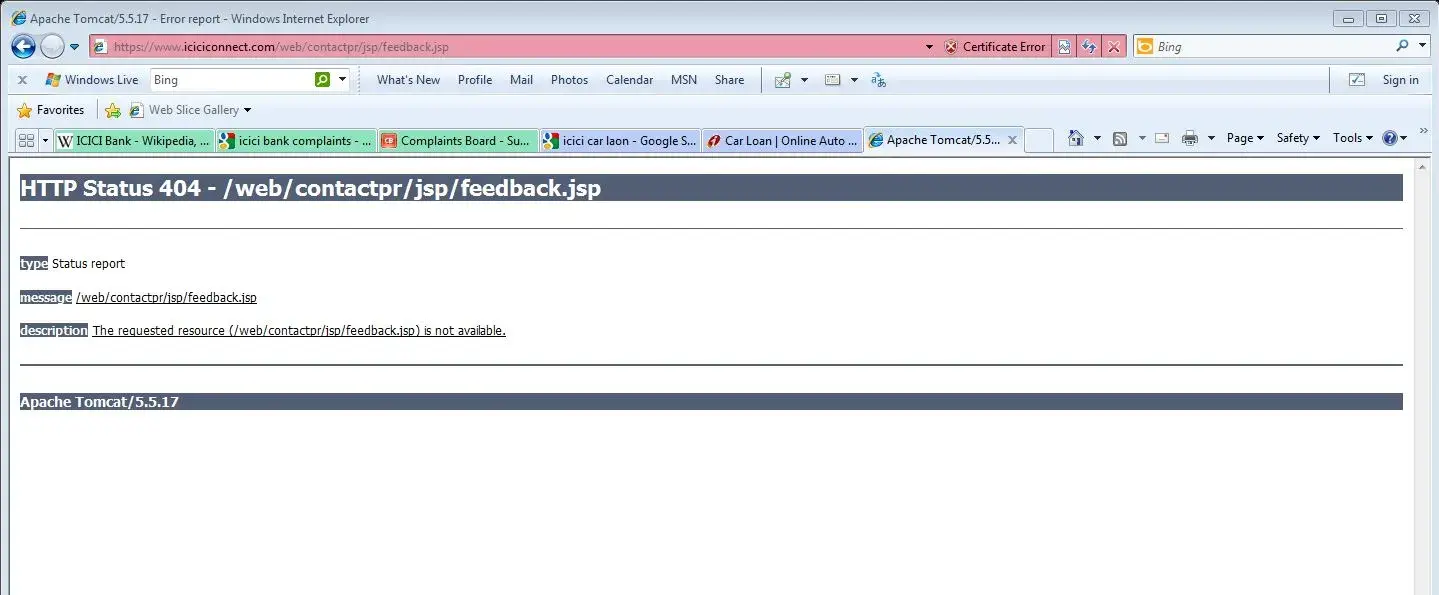Click the page vertical scrollbar
1439x595 pixels.
pyautogui.click(x=1423, y=376)
